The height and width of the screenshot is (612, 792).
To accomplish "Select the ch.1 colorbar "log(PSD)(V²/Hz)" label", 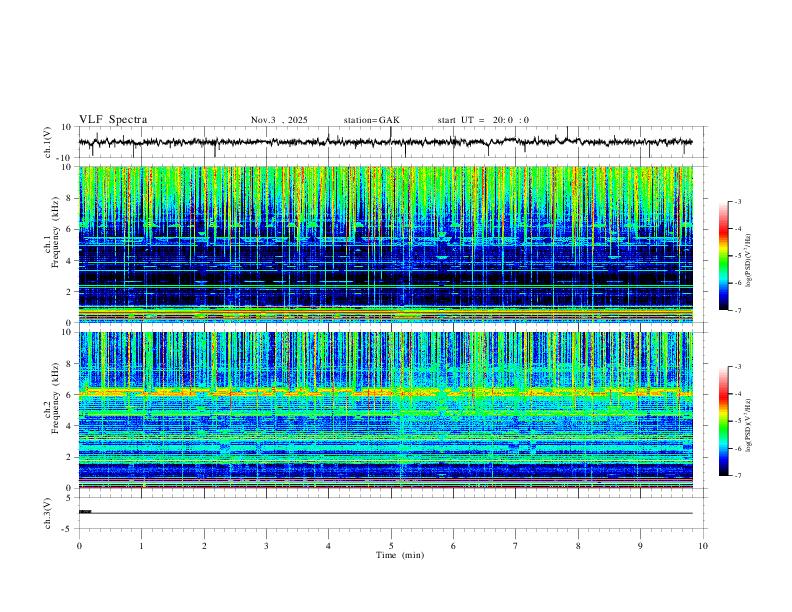I will [749, 260].
